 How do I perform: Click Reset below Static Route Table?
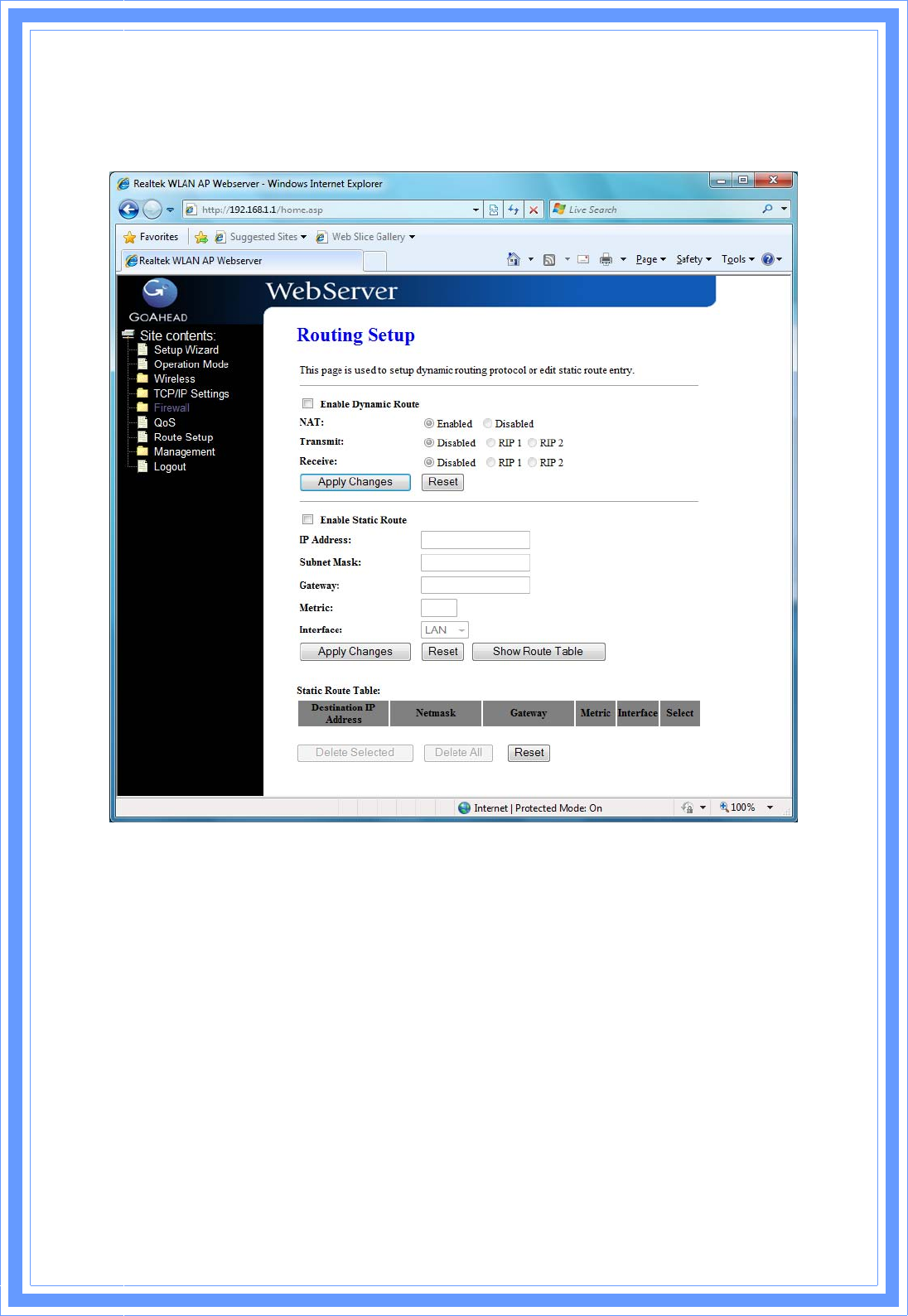(529, 753)
